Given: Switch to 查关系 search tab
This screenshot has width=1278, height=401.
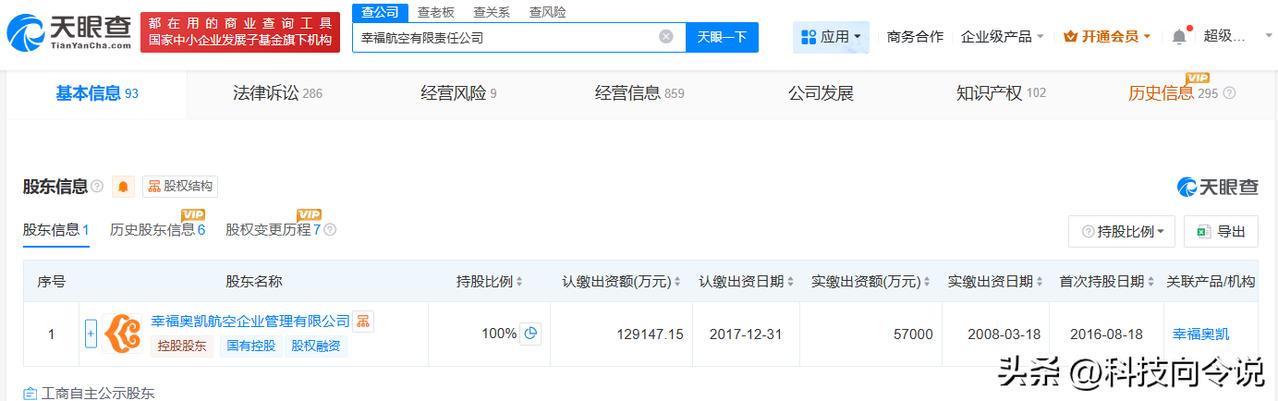Looking at the screenshot, I should coord(491,12).
